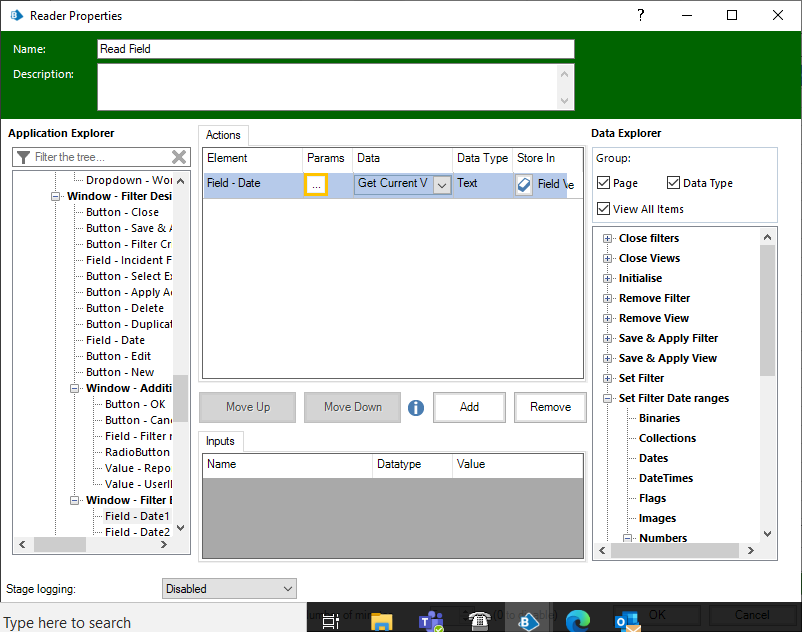Image resolution: width=802 pixels, height=632 pixels.
Task: Toggle the Data Type checkbox
Action: [x=674, y=183]
